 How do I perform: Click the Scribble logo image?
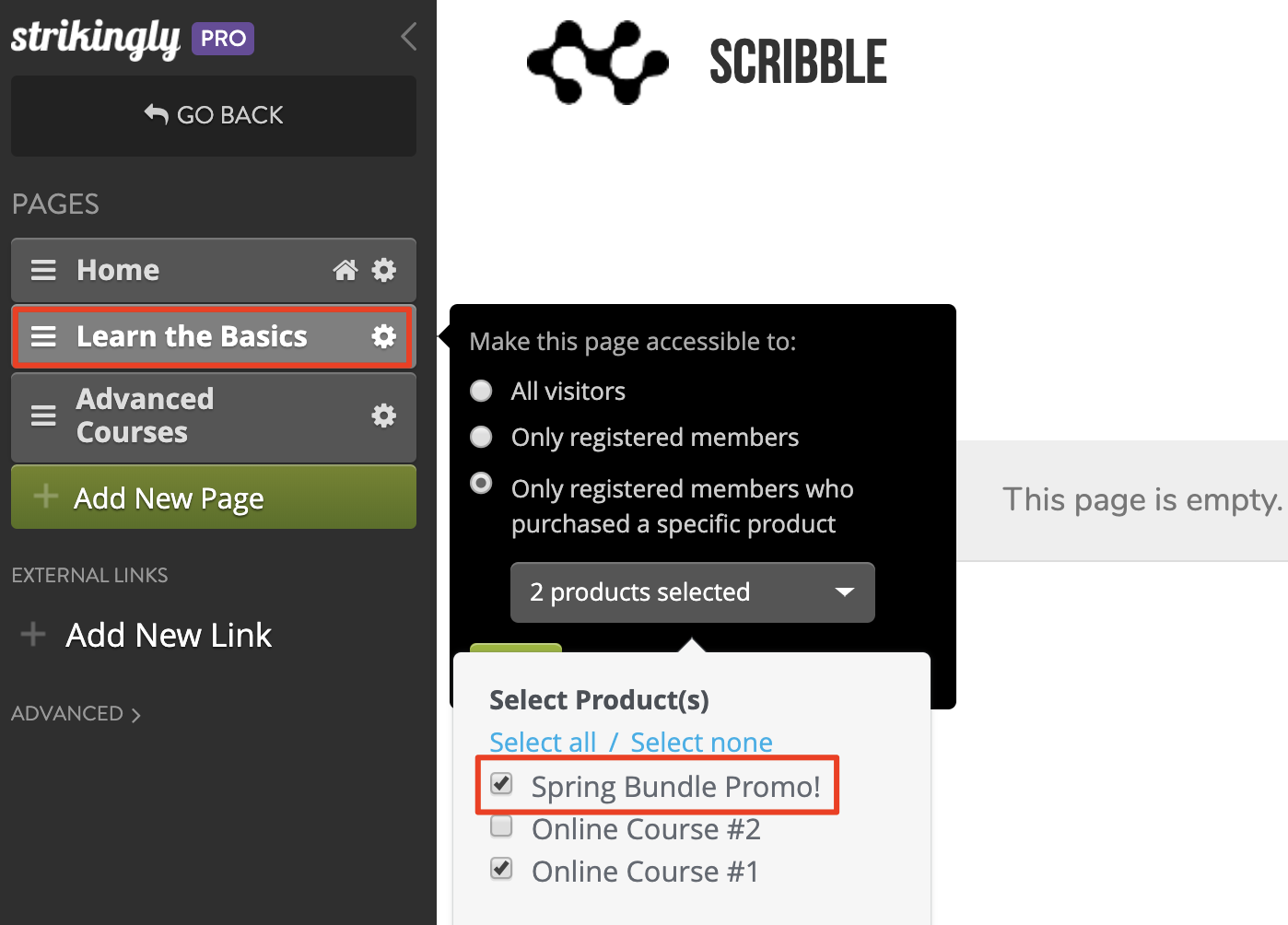[597, 62]
